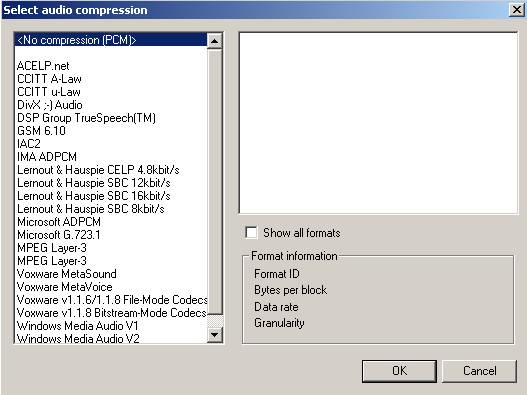Select the second MPEG Layer-3 entry
The image size is (527, 395).
point(111,261)
